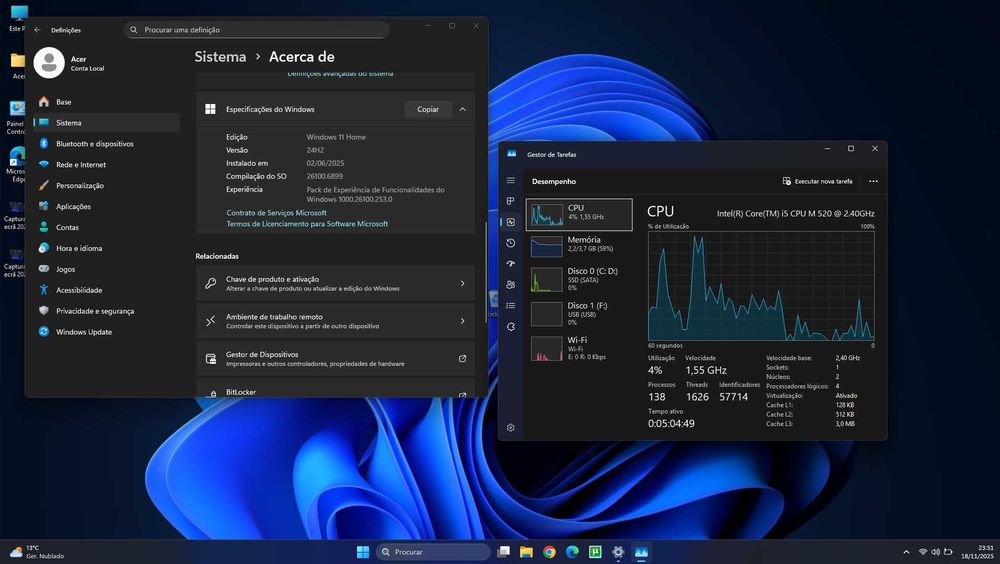
Task: Select the Wi-Fi performance entry
Action: coord(579,348)
